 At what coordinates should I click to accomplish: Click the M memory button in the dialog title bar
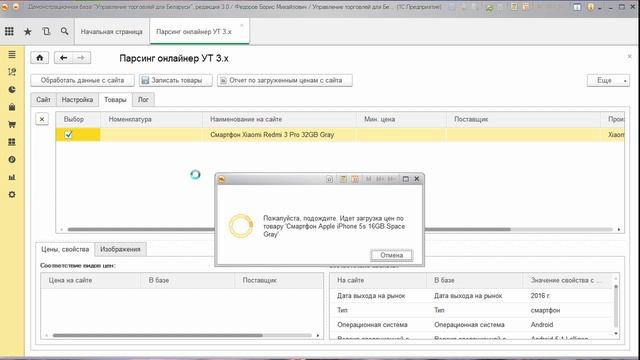point(369,179)
